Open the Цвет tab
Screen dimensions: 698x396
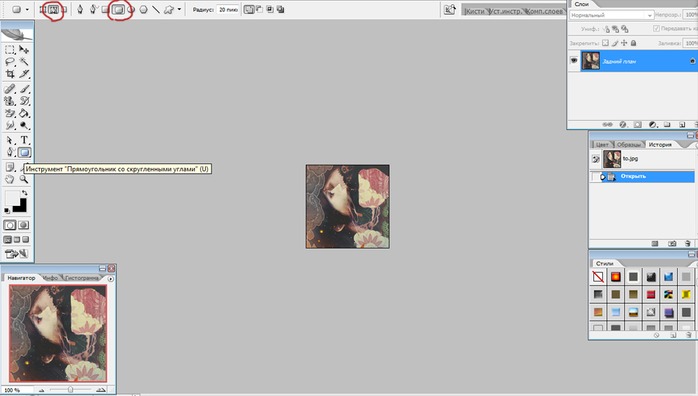(602, 145)
